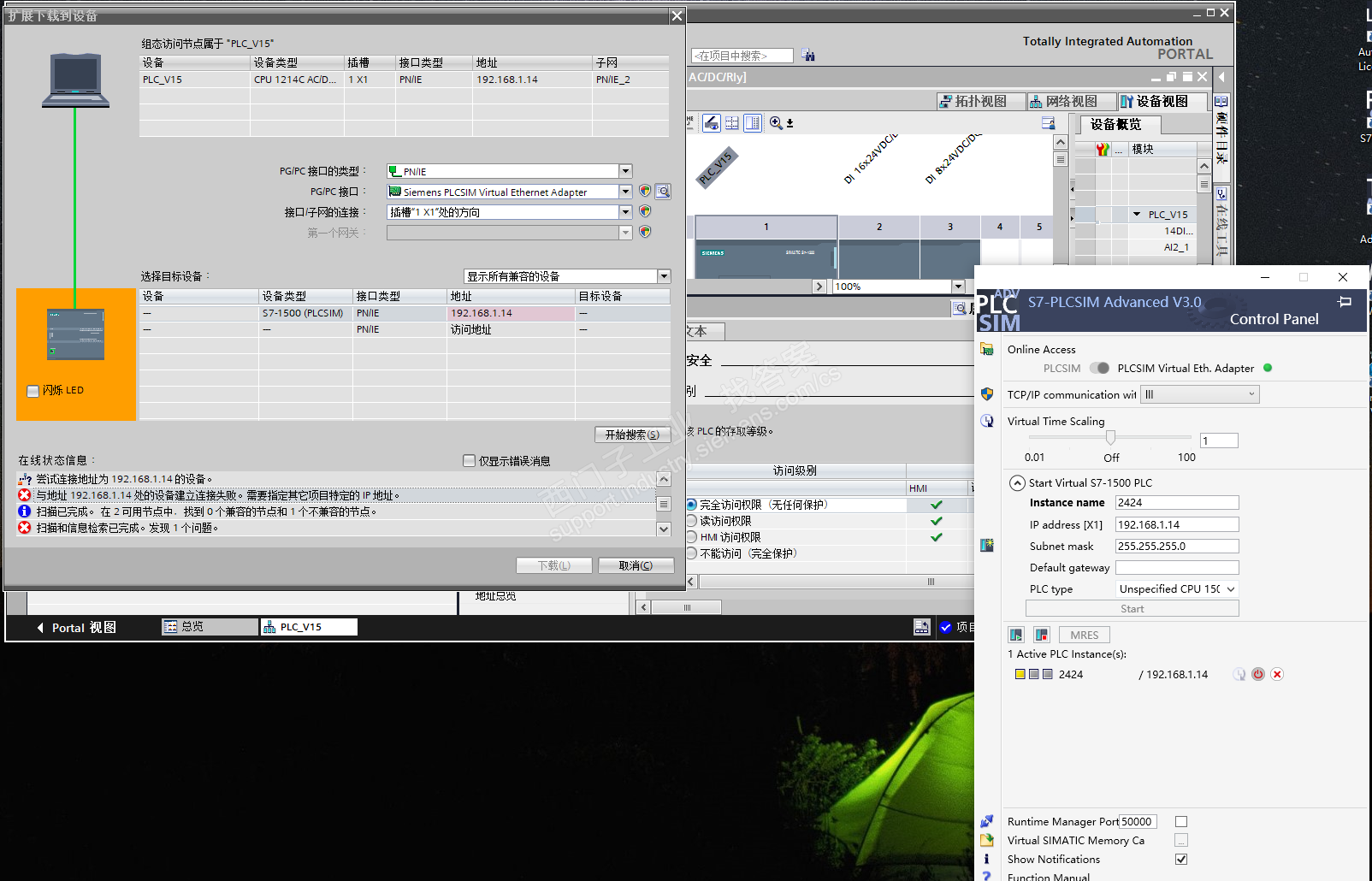Click the run PLC instance icon
The image size is (1372, 881).
pos(1016,635)
